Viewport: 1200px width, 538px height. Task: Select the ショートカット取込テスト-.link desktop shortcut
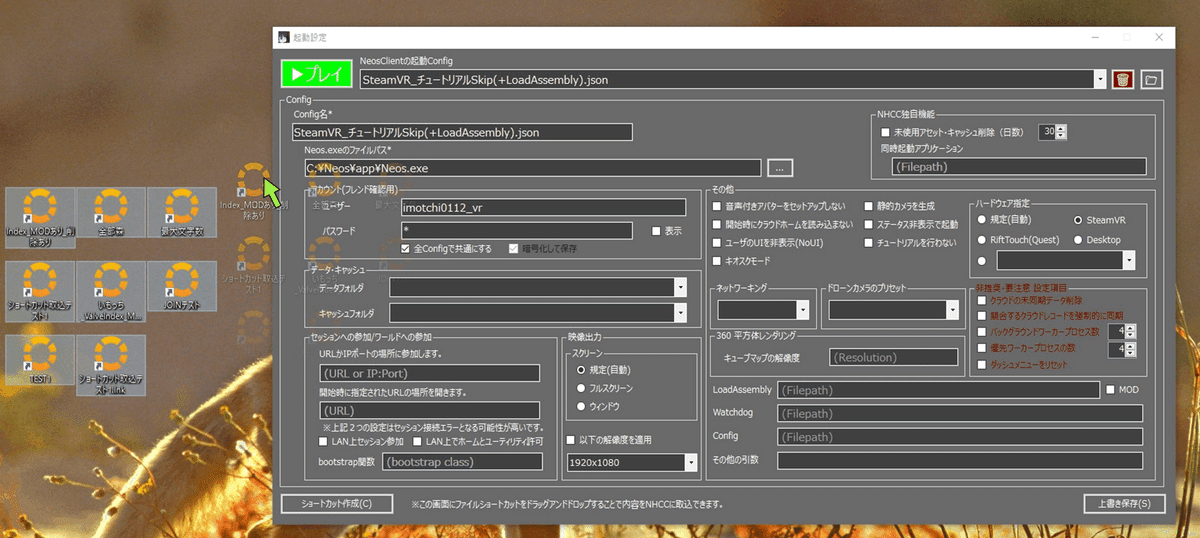coord(110,364)
